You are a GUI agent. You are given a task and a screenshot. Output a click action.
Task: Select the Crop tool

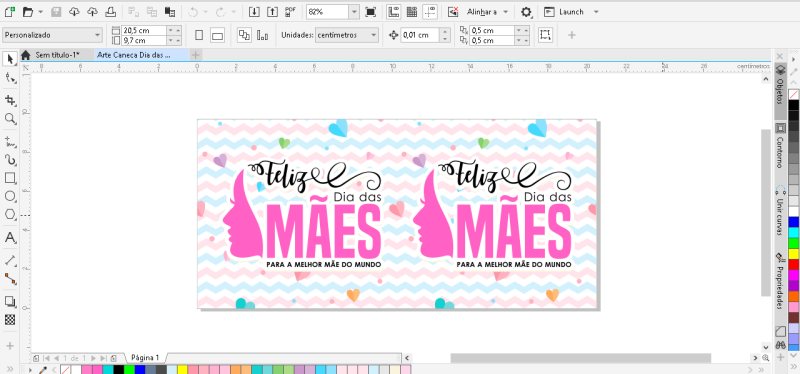(10, 100)
